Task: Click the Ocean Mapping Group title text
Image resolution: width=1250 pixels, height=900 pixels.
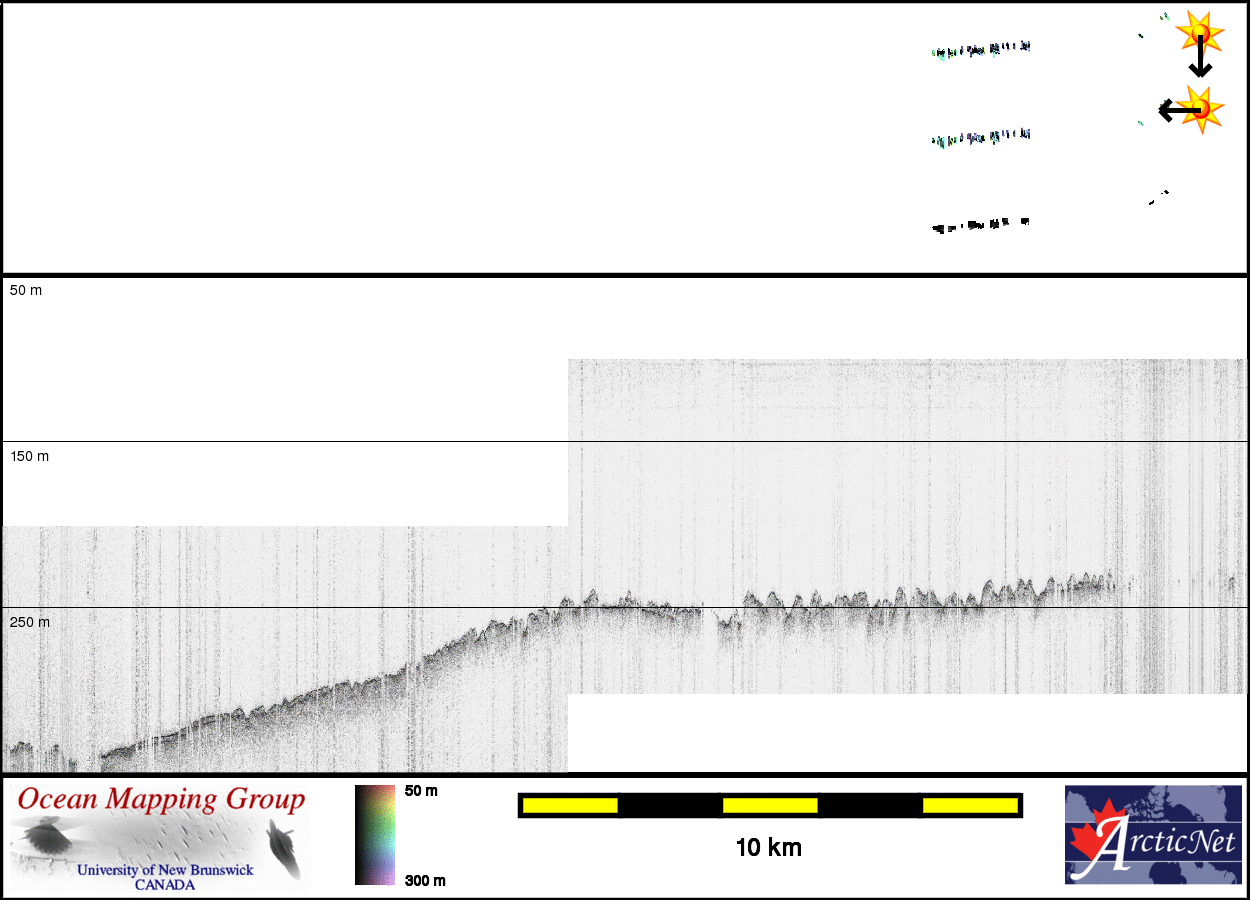Action: pos(160,800)
